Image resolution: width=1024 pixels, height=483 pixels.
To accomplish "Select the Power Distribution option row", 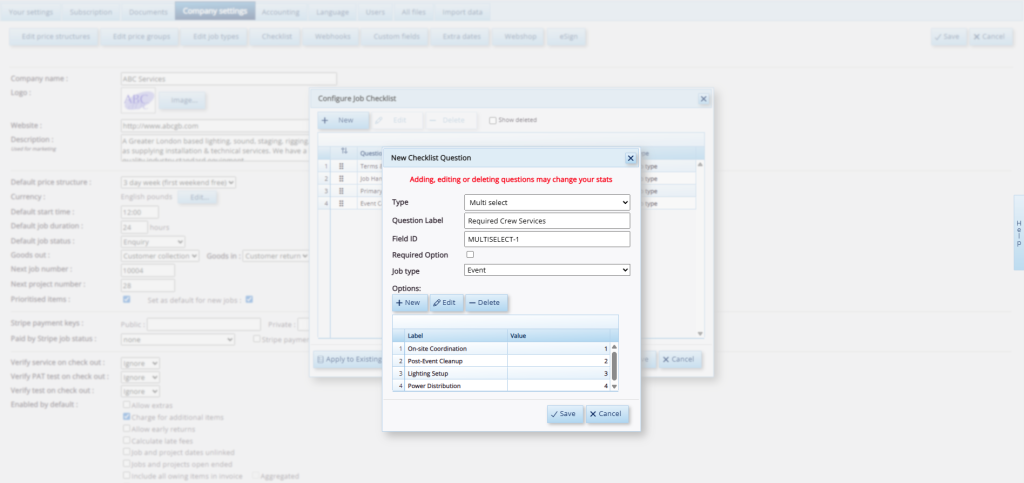I will tap(502, 386).
